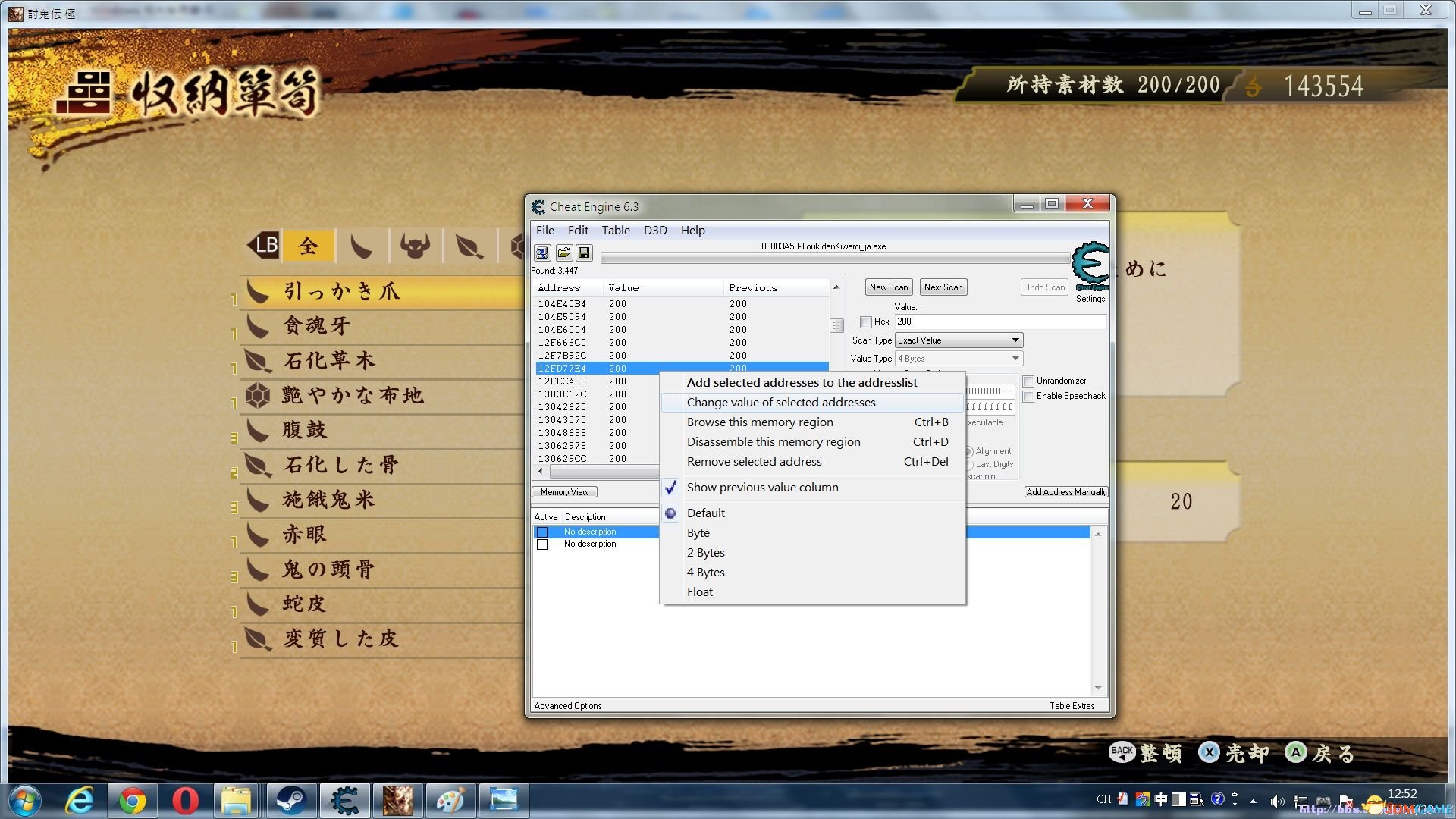Switch to Cheat Engine taskbar icon
This screenshot has width=1456, height=819.
tap(344, 801)
